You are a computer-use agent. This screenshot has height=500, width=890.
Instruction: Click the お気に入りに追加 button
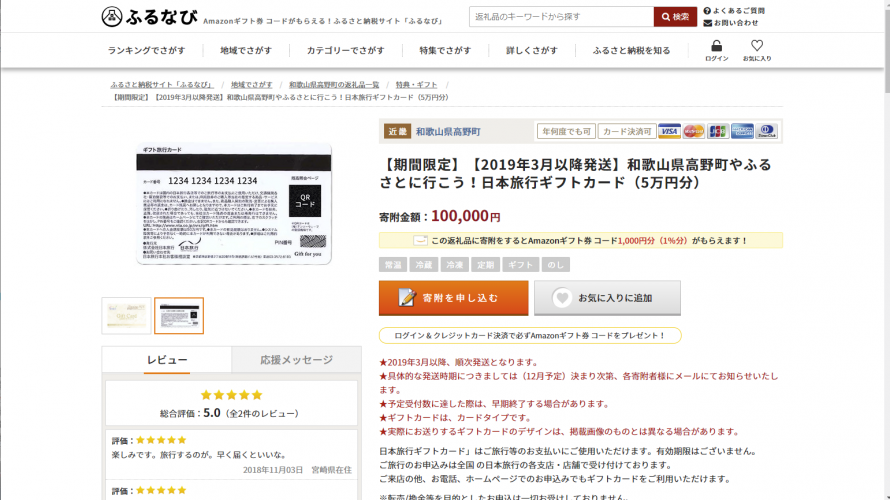point(607,298)
